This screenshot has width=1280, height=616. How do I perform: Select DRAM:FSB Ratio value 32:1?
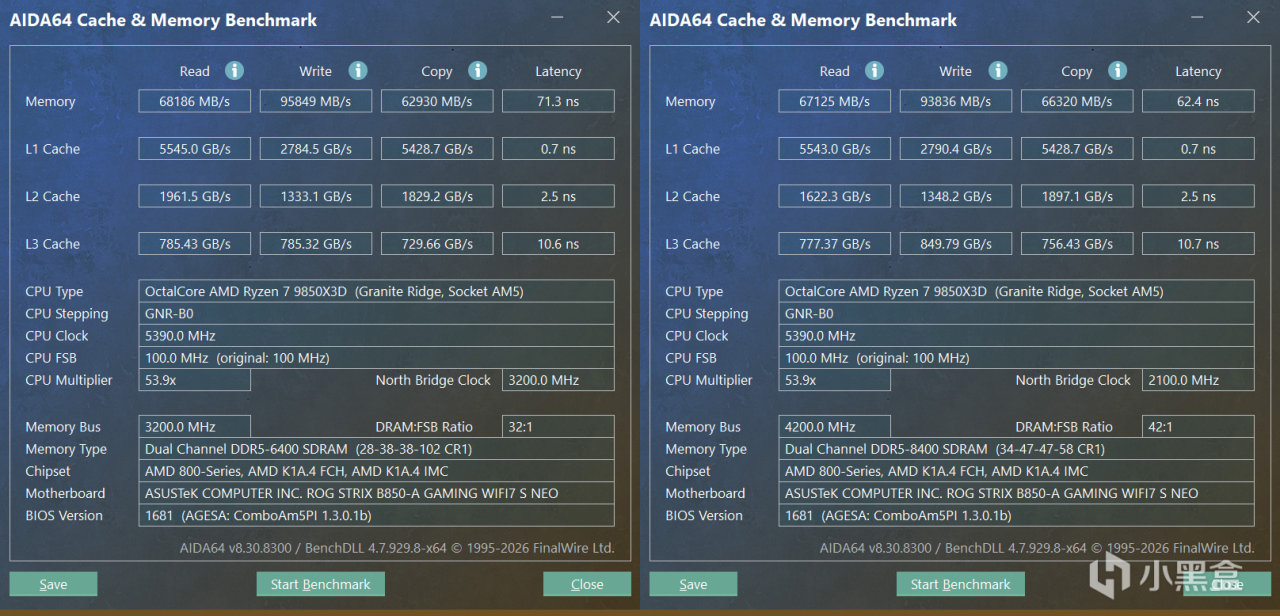(558, 427)
